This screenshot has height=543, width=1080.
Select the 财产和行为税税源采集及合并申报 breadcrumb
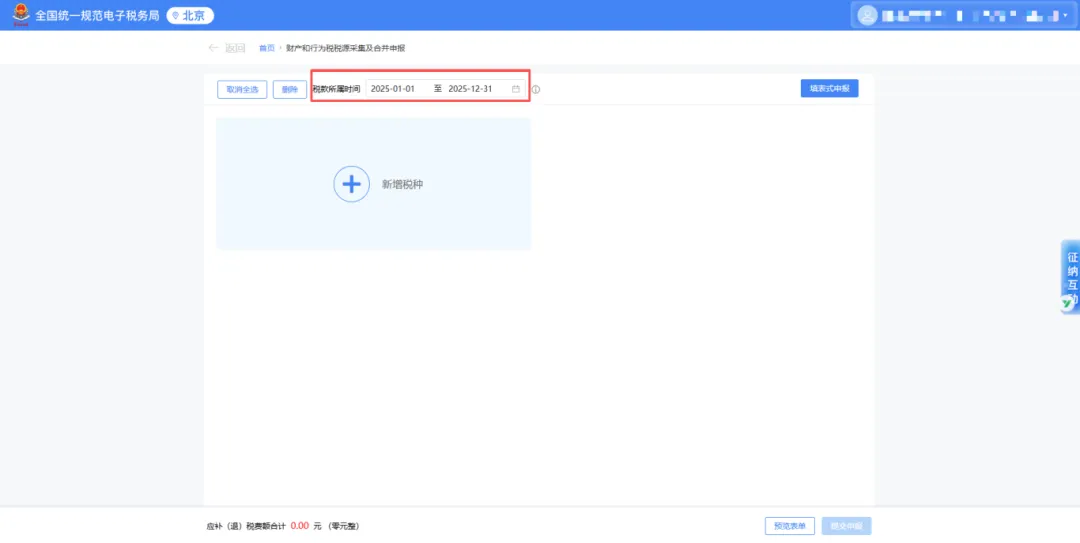click(x=346, y=48)
